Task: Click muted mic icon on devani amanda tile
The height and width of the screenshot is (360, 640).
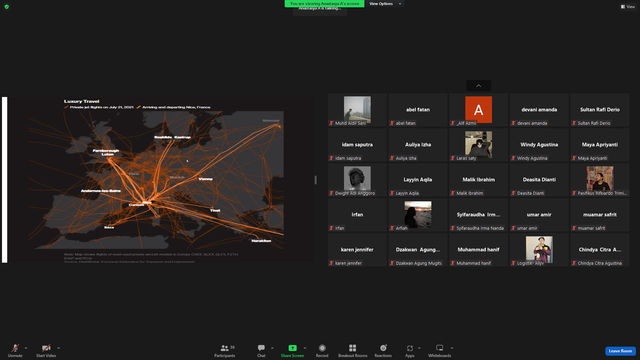Action: pos(513,123)
